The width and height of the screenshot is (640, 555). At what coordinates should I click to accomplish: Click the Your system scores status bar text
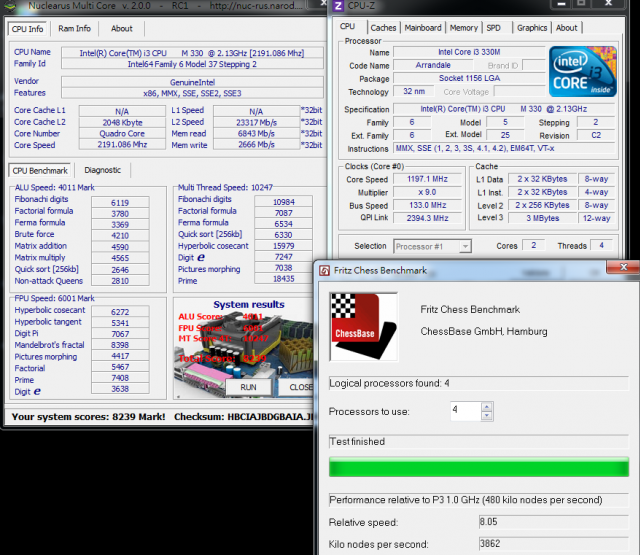coord(88,417)
